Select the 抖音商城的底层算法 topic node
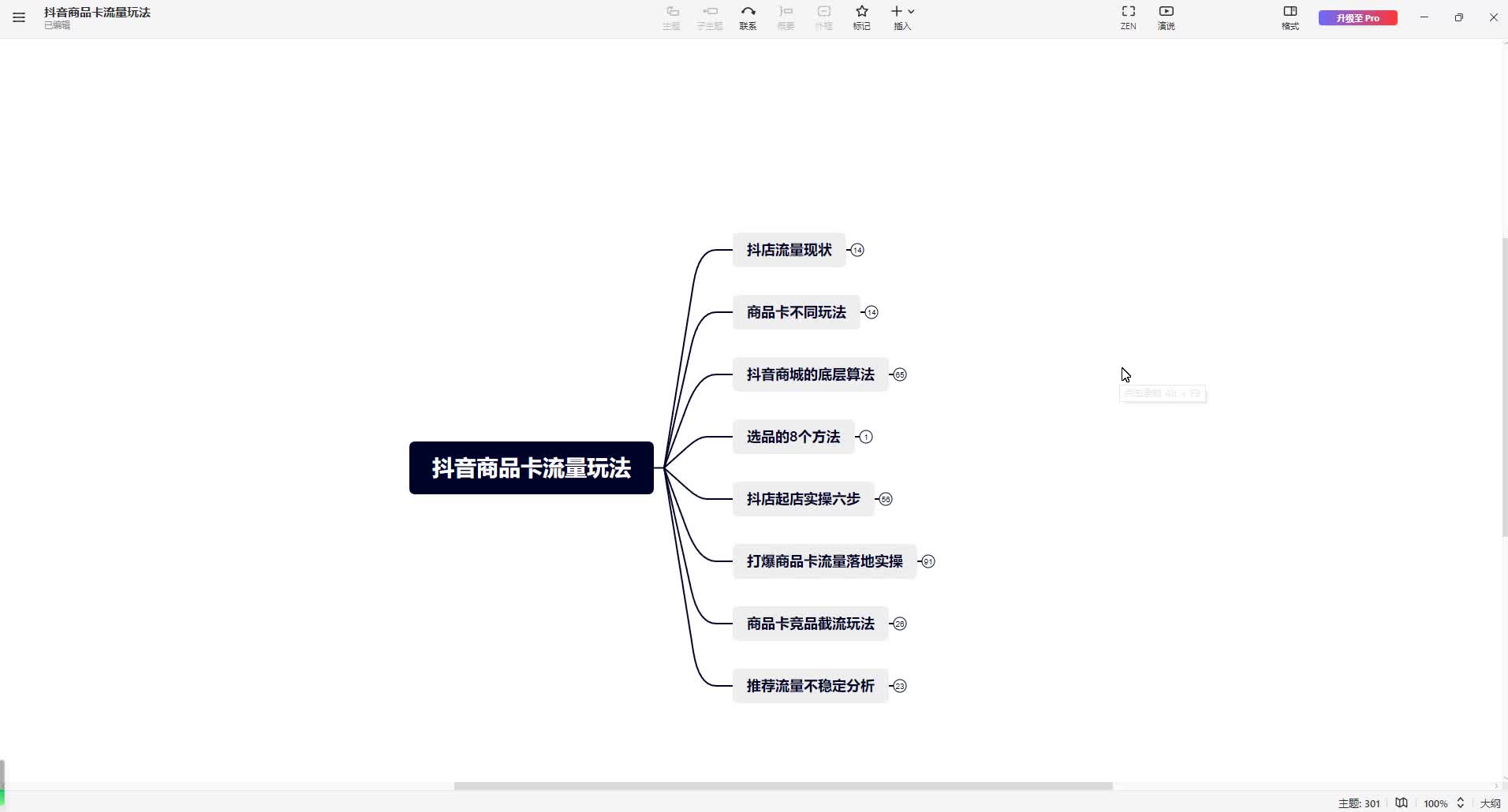1508x812 pixels. [x=810, y=374]
